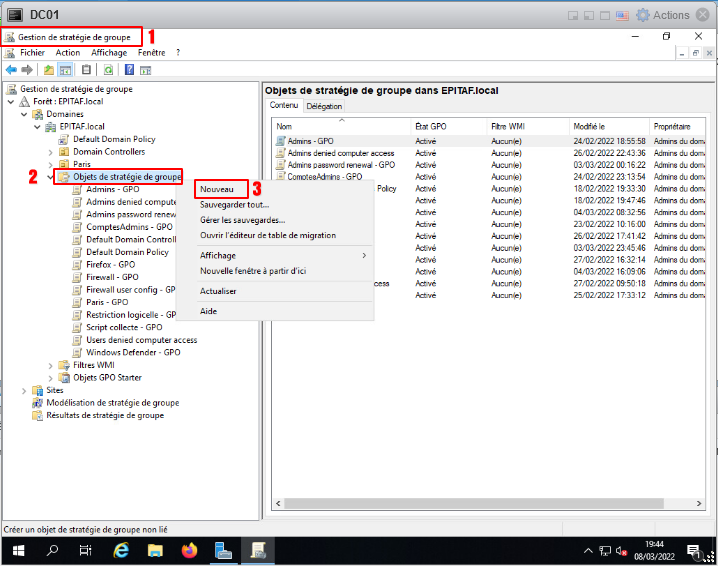Expand the Filtres WMI node
The width and height of the screenshot is (718, 566).
(x=51, y=365)
